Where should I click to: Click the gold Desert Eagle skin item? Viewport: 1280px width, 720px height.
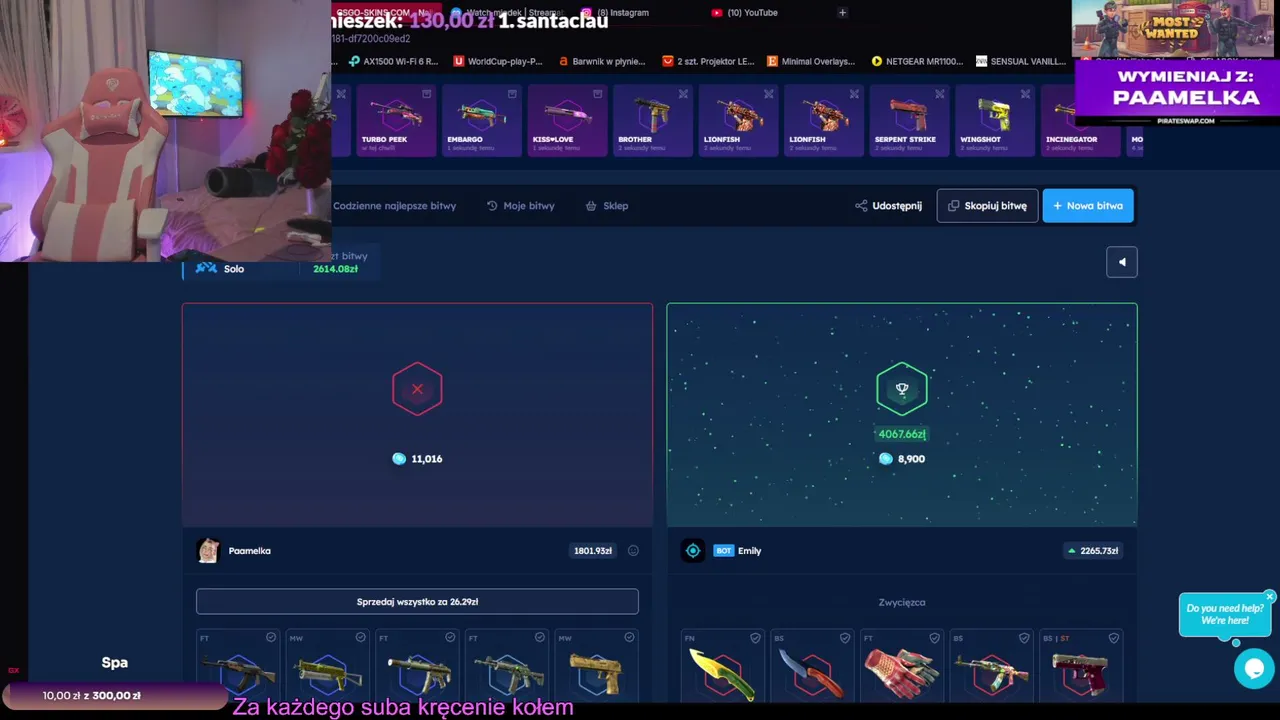coord(596,675)
